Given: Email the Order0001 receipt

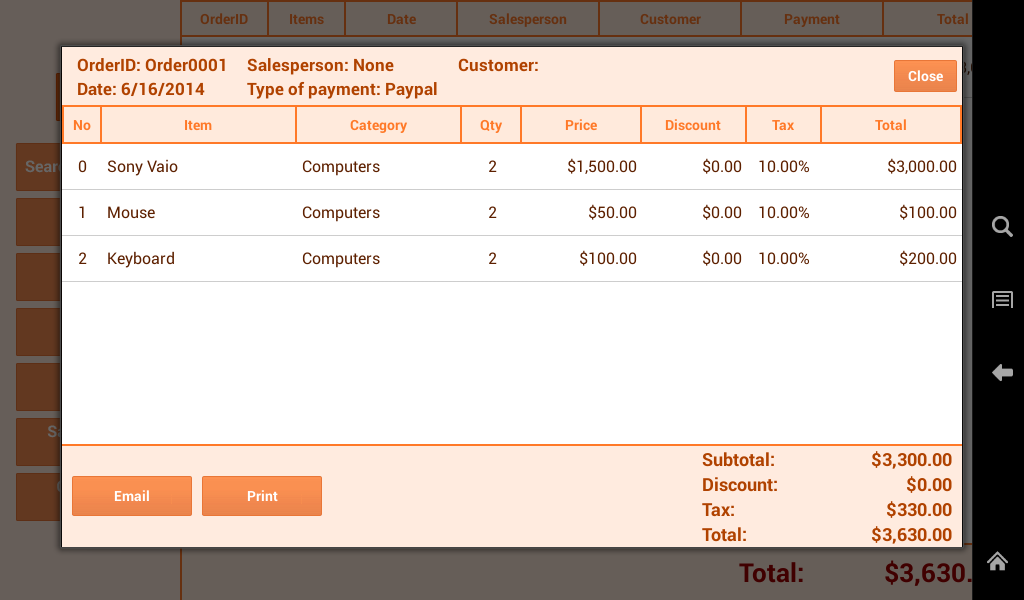Looking at the screenshot, I should coord(131,495).
